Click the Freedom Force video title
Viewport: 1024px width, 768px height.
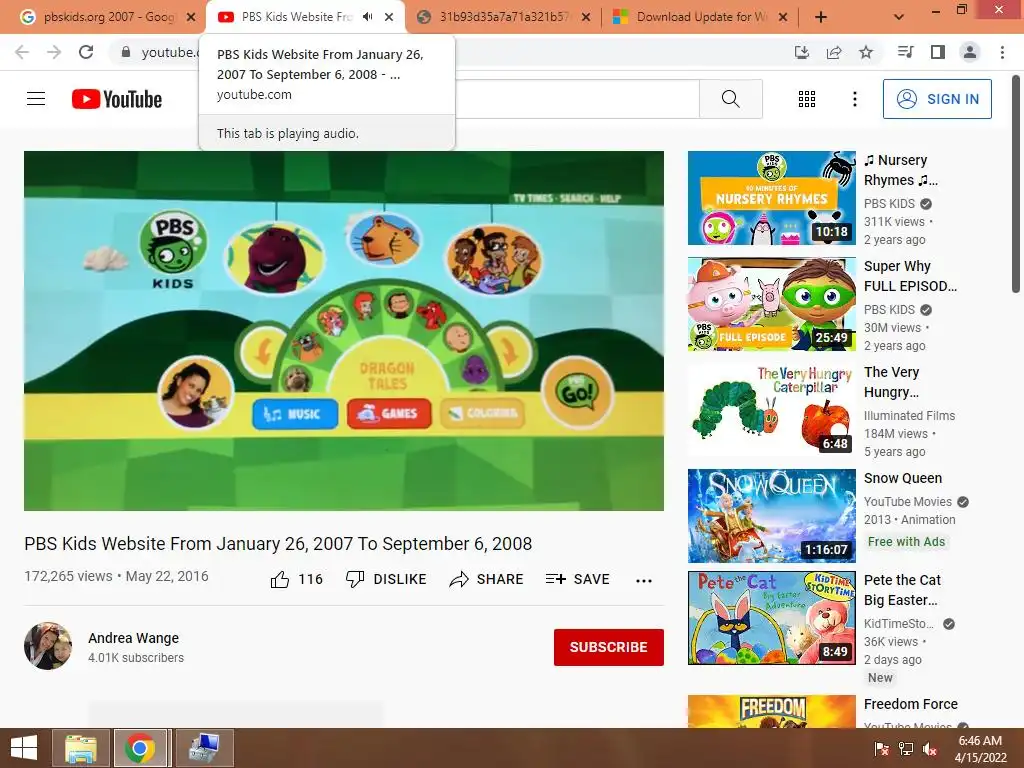point(910,704)
